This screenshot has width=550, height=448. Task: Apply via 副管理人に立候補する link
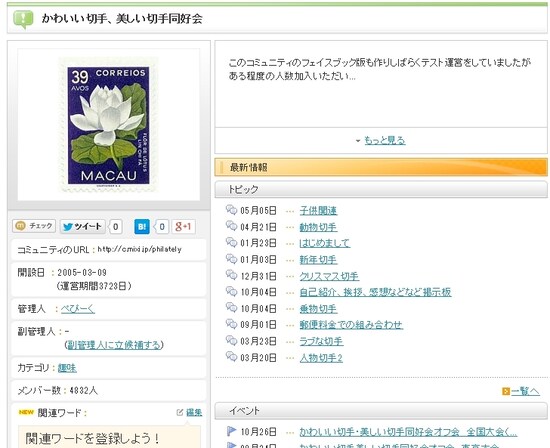(114, 345)
